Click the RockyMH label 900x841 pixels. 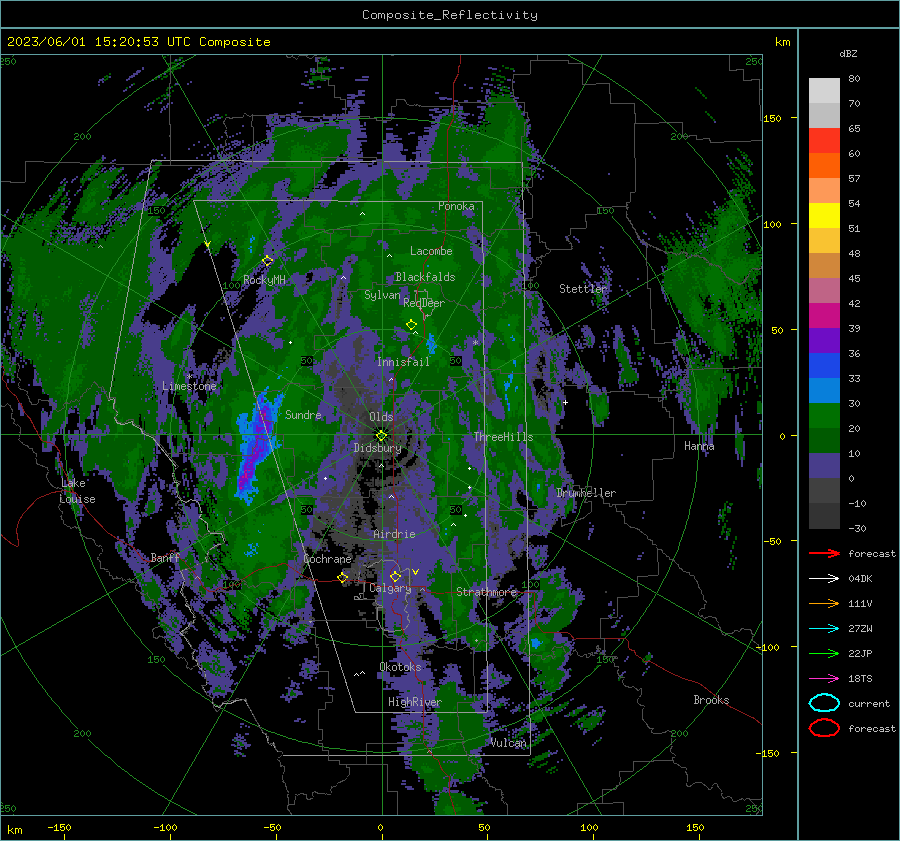pos(264,280)
